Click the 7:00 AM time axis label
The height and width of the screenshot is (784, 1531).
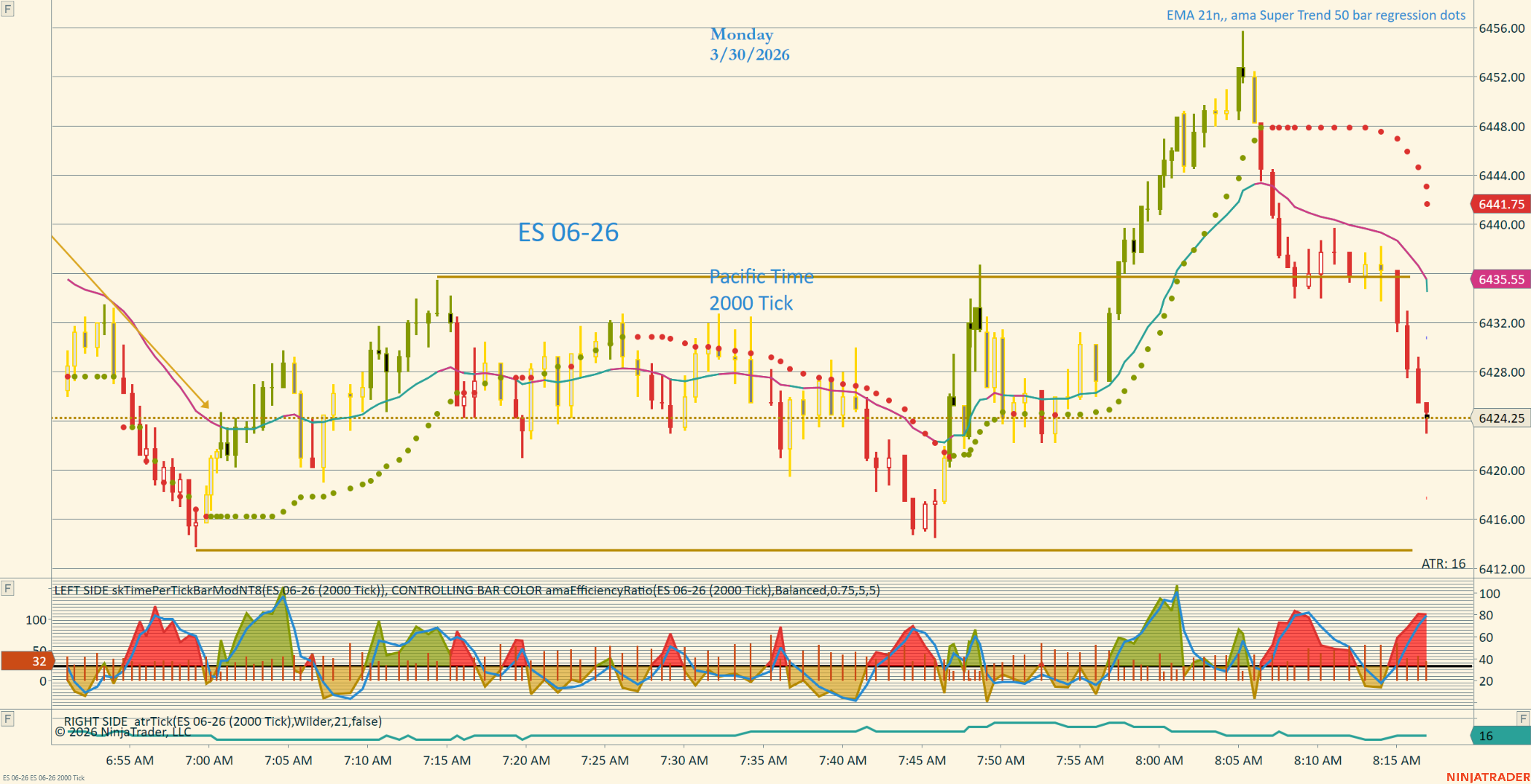pyautogui.click(x=209, y=761)
